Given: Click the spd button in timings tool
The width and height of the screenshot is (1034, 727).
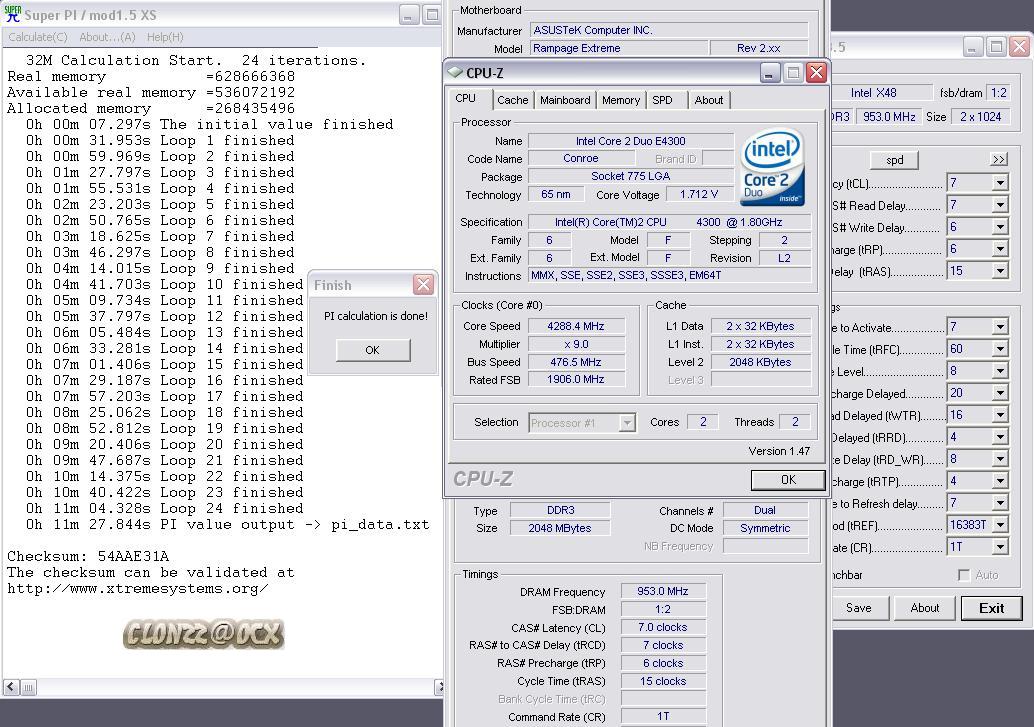Looking at the screenshot, I should [895, 160].
